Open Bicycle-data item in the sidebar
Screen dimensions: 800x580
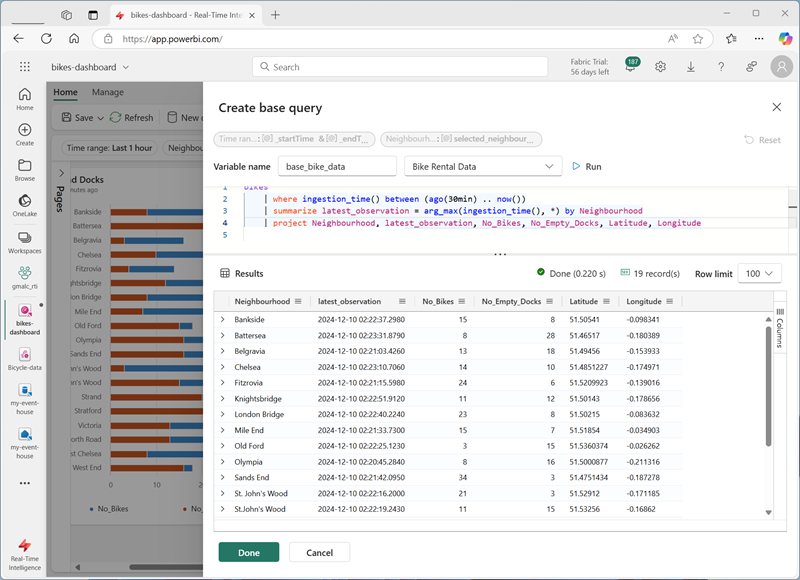pyautogui.click(x=24, y=359)
